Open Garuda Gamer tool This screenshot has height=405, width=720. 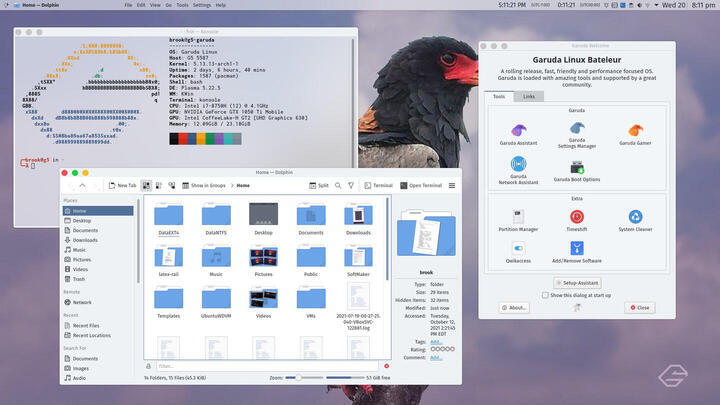(635, 134)
